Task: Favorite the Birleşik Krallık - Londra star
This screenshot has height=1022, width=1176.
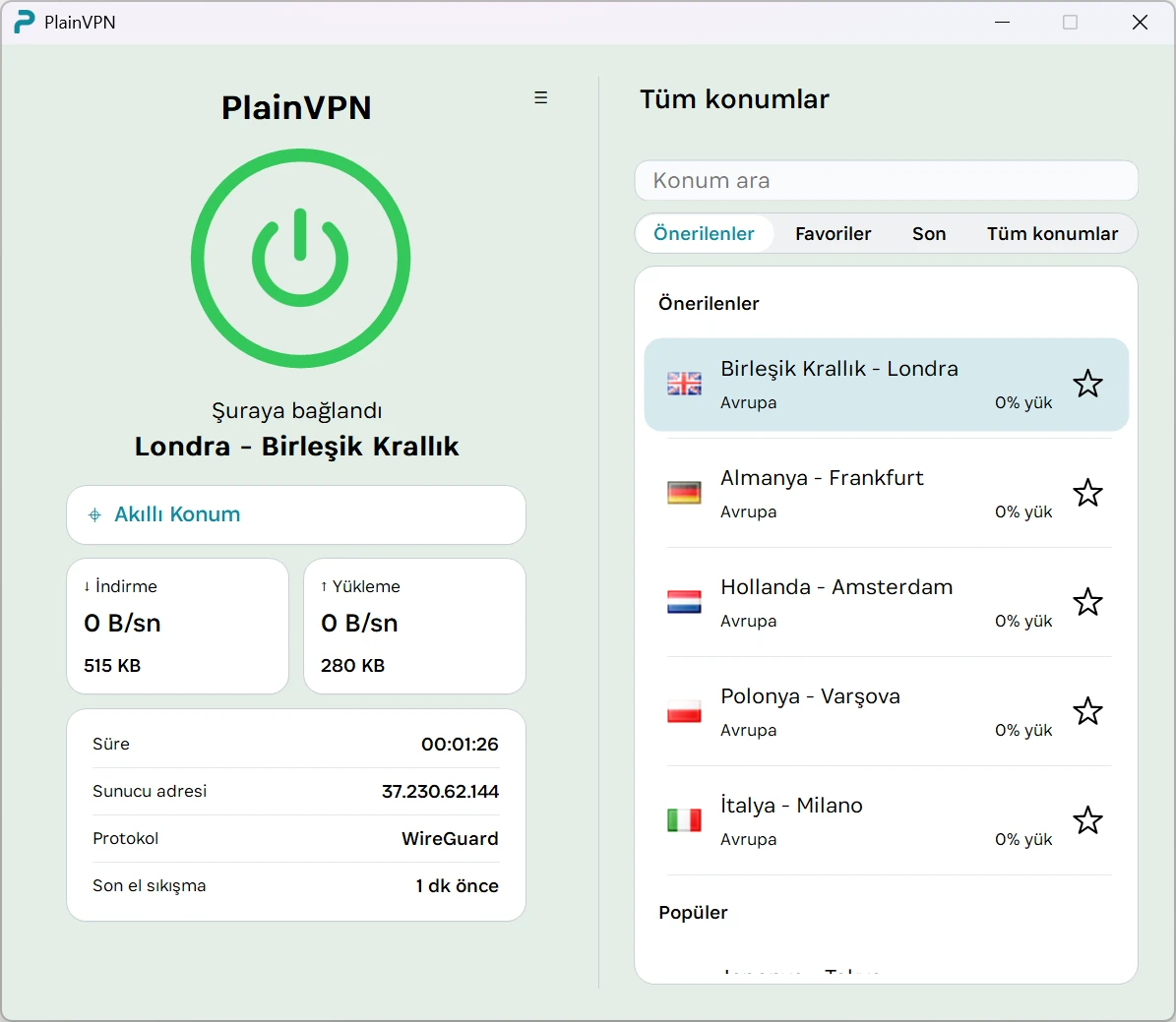Action: coord(1087,384)
